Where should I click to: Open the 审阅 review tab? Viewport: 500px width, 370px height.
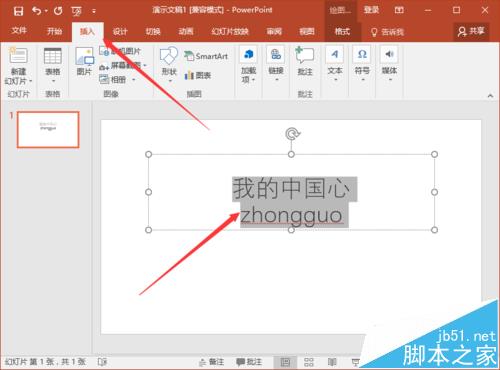coord(274,31)
